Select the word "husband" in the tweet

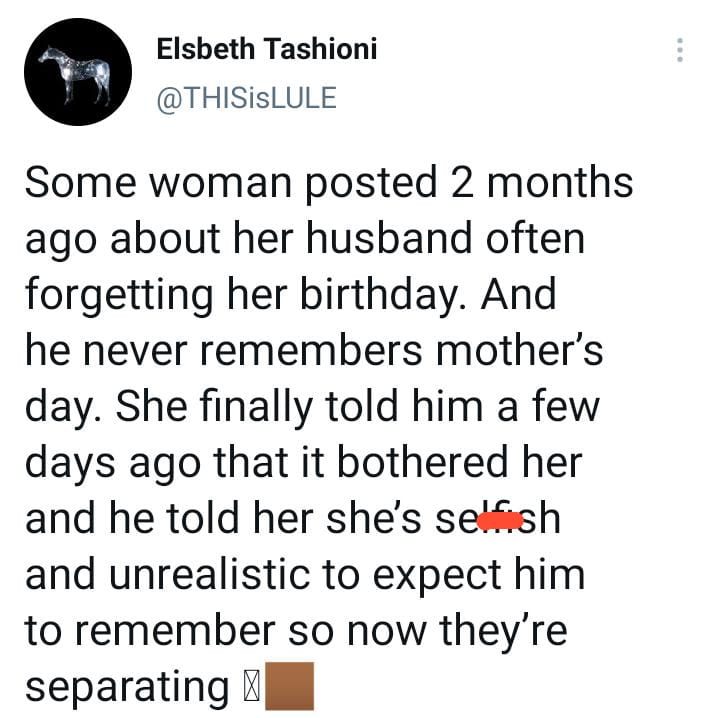[x=389, y=237]
